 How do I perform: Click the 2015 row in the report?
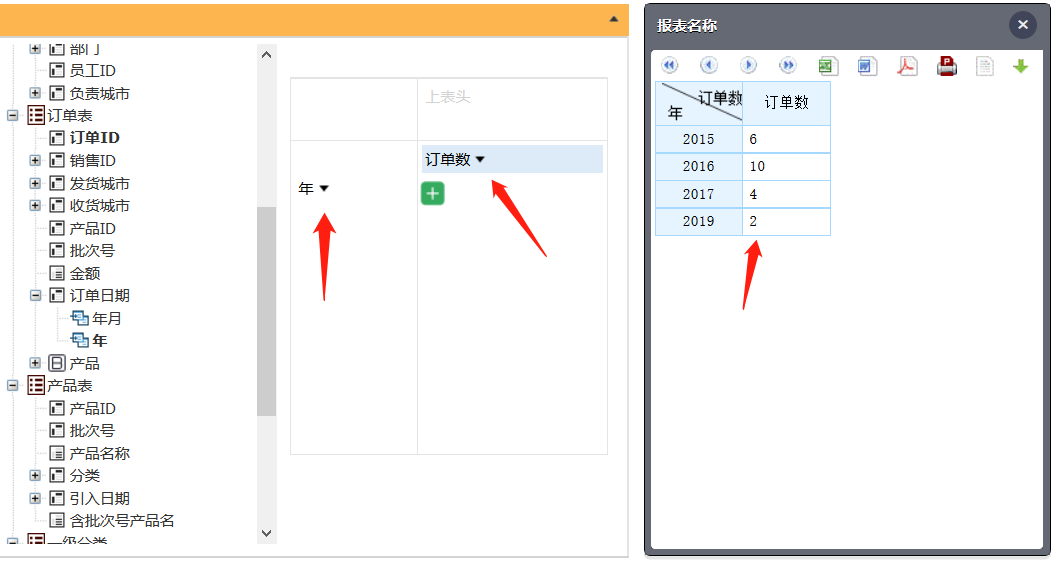[742, 139]
